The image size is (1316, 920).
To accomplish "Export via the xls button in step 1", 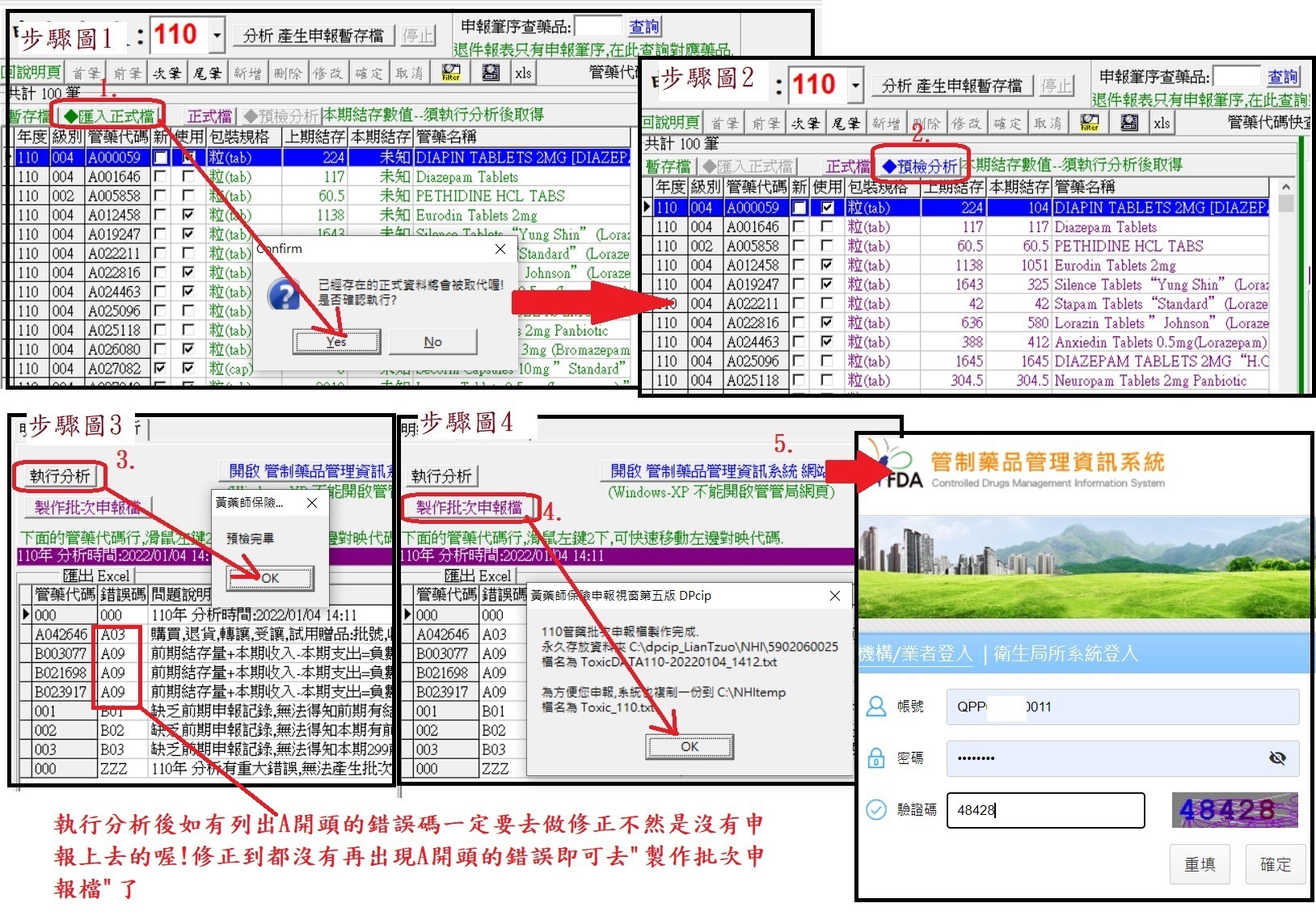I will [523, 73].
